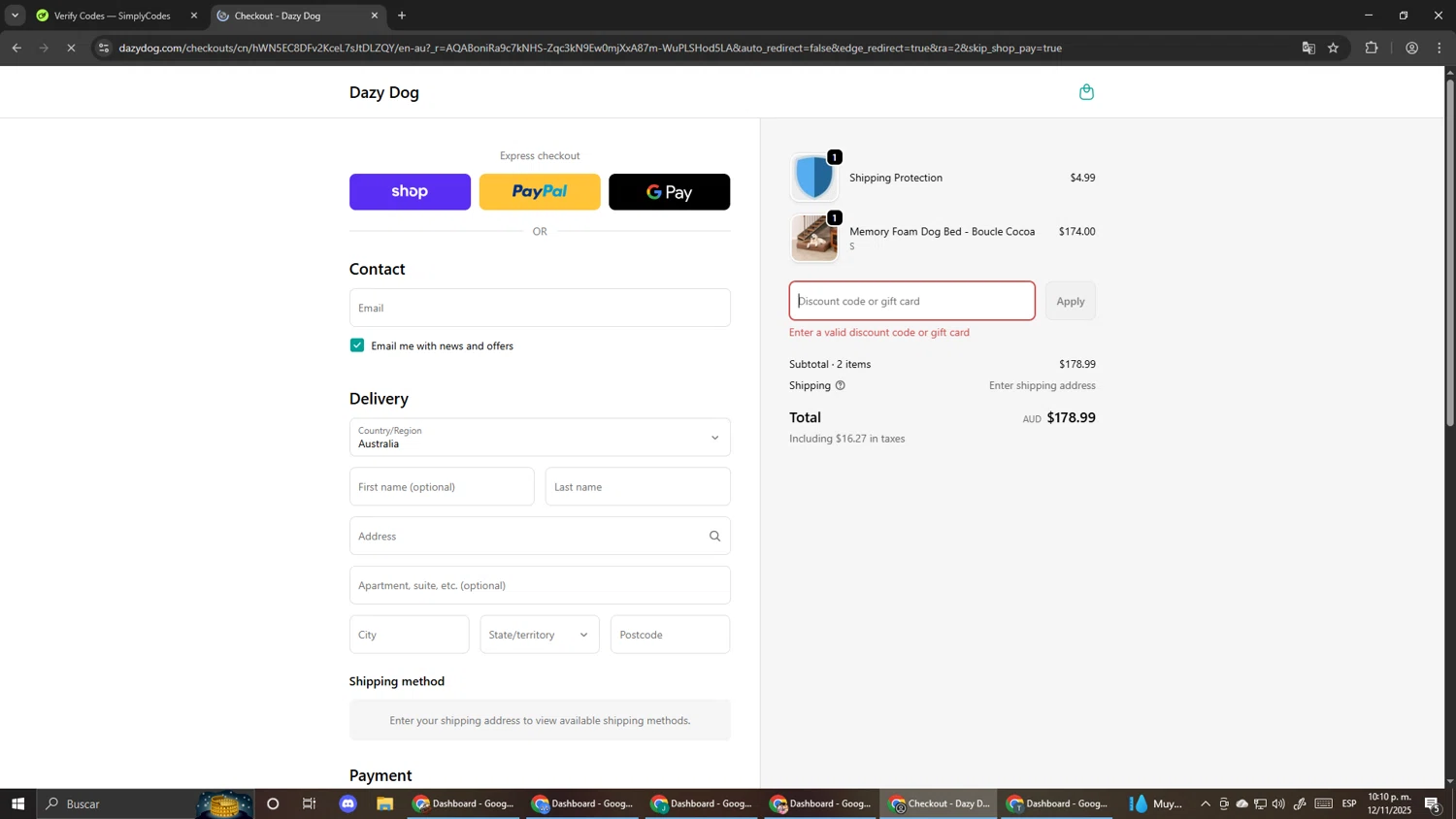Open the State/territory dropdown

[540, 635]
